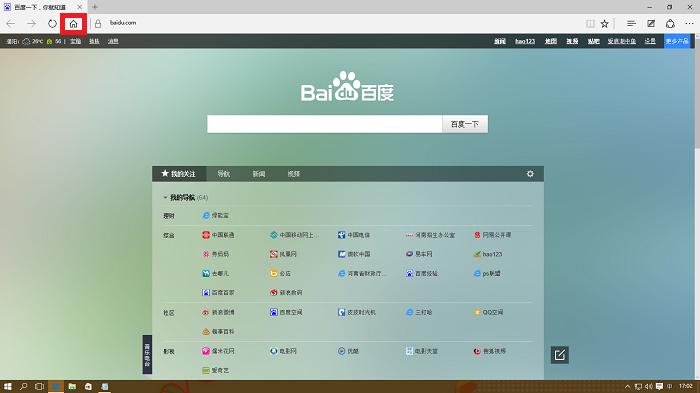
Task: Switch to the 新闻 tab in panel
Action: point(258,174)
